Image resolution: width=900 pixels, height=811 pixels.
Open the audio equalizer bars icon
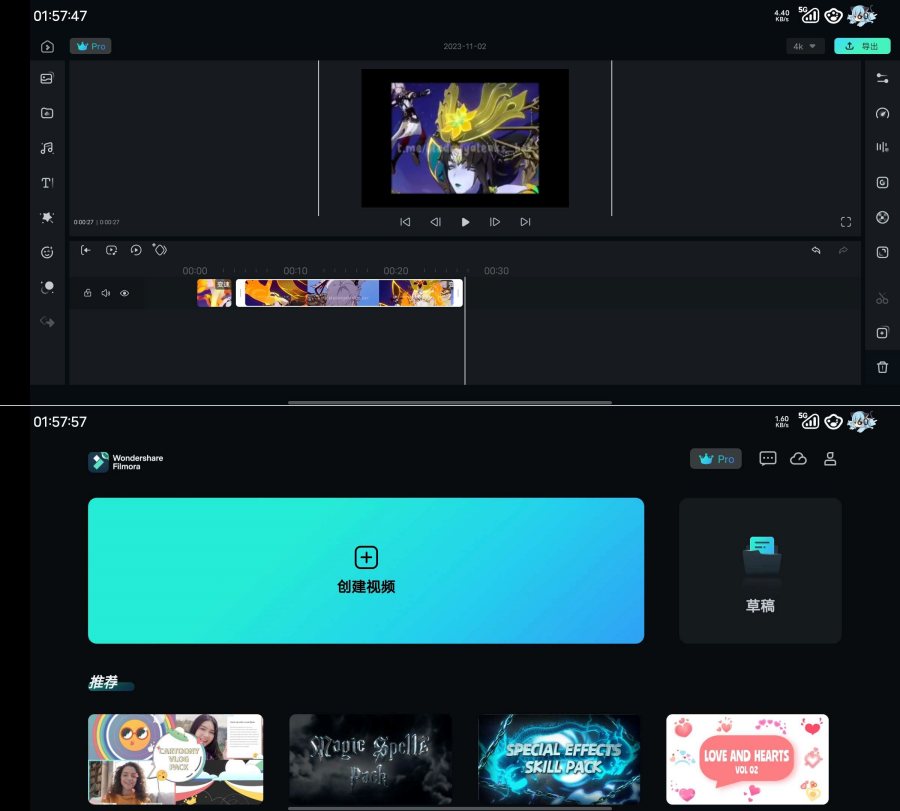[x=882, y=148]
